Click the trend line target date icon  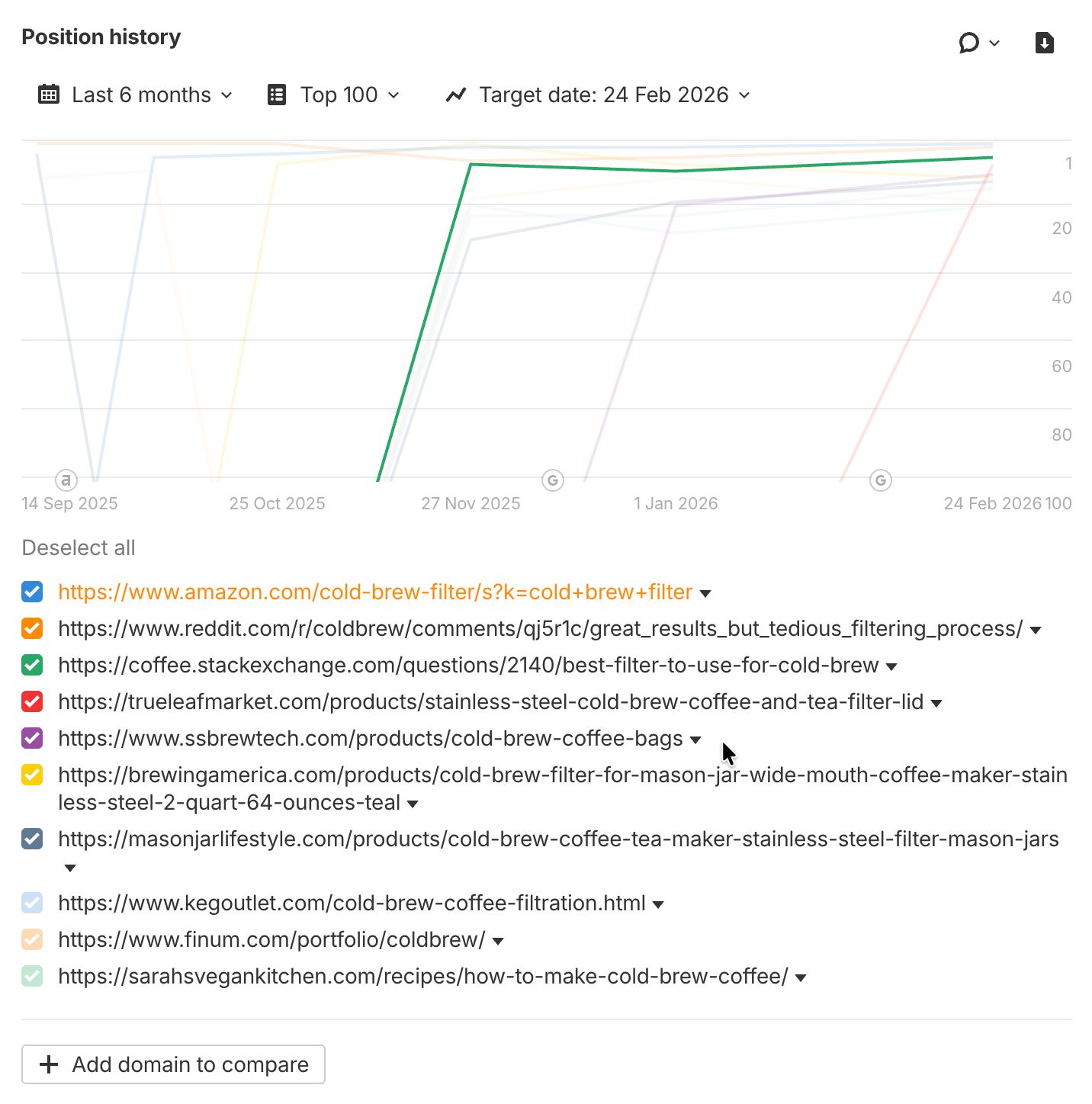(x=456, y=95)
